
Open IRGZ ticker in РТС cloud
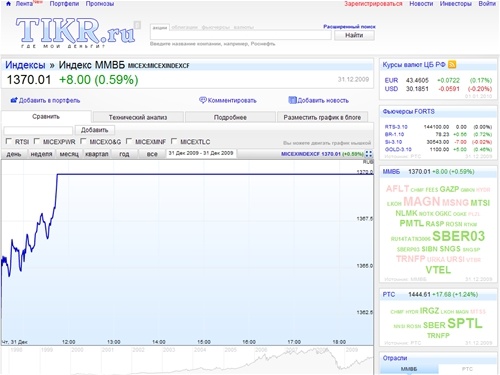pos(429,311)
